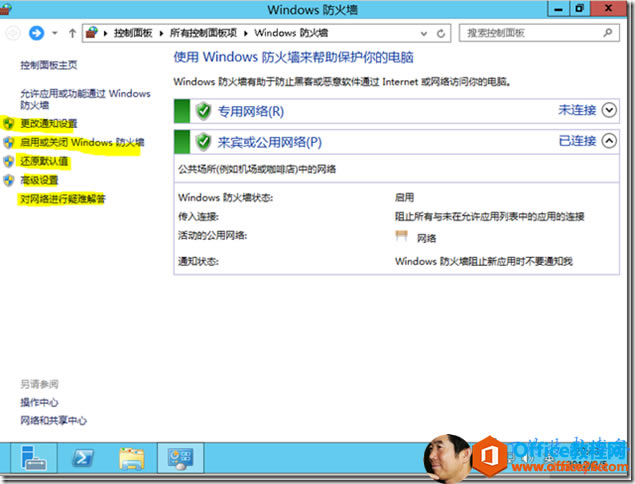635x484 pixels.
Task: Click shield icon beside 高级设置
Action: tap(9, 180)
